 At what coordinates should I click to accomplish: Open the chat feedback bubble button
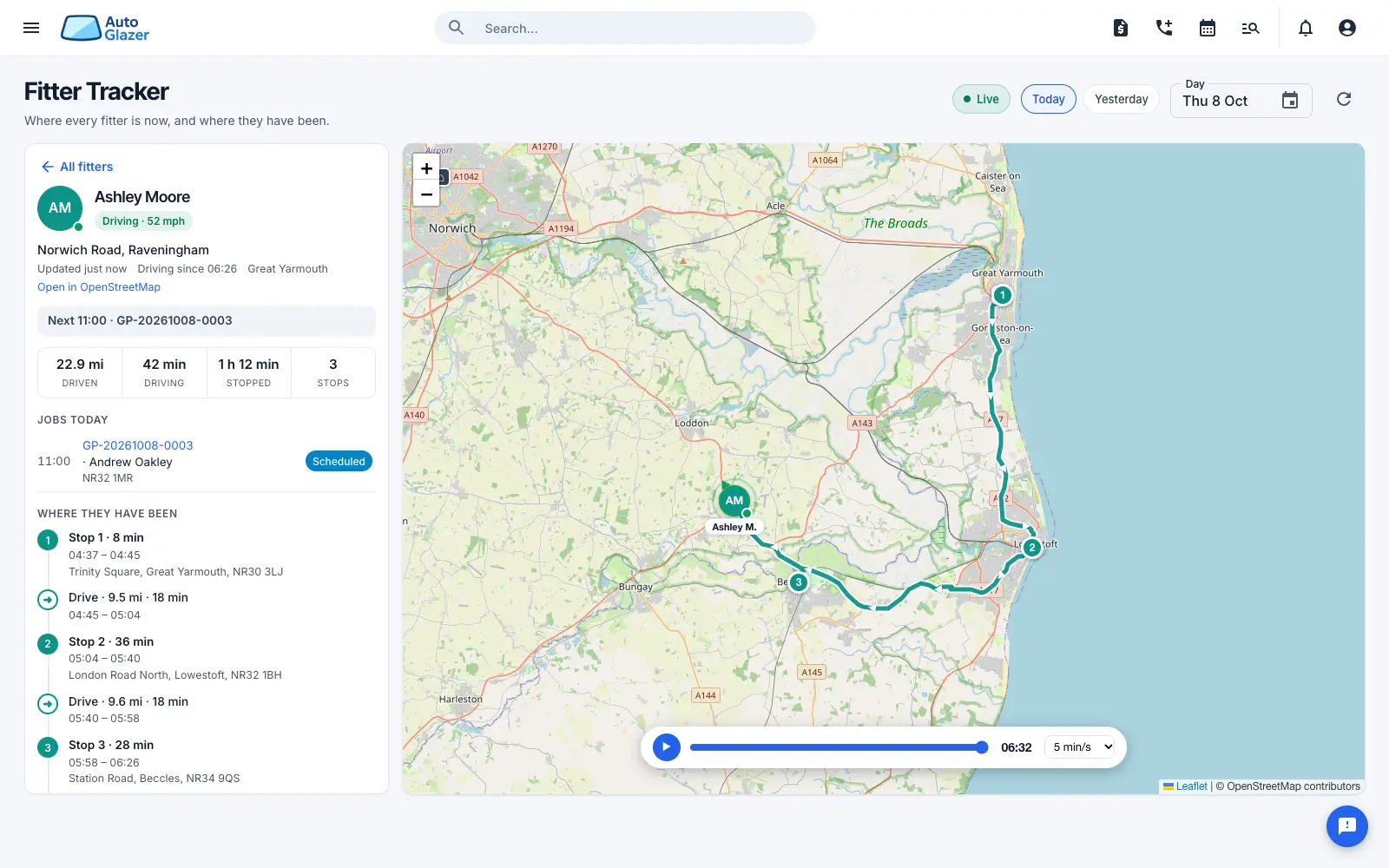coord(1347,825)
